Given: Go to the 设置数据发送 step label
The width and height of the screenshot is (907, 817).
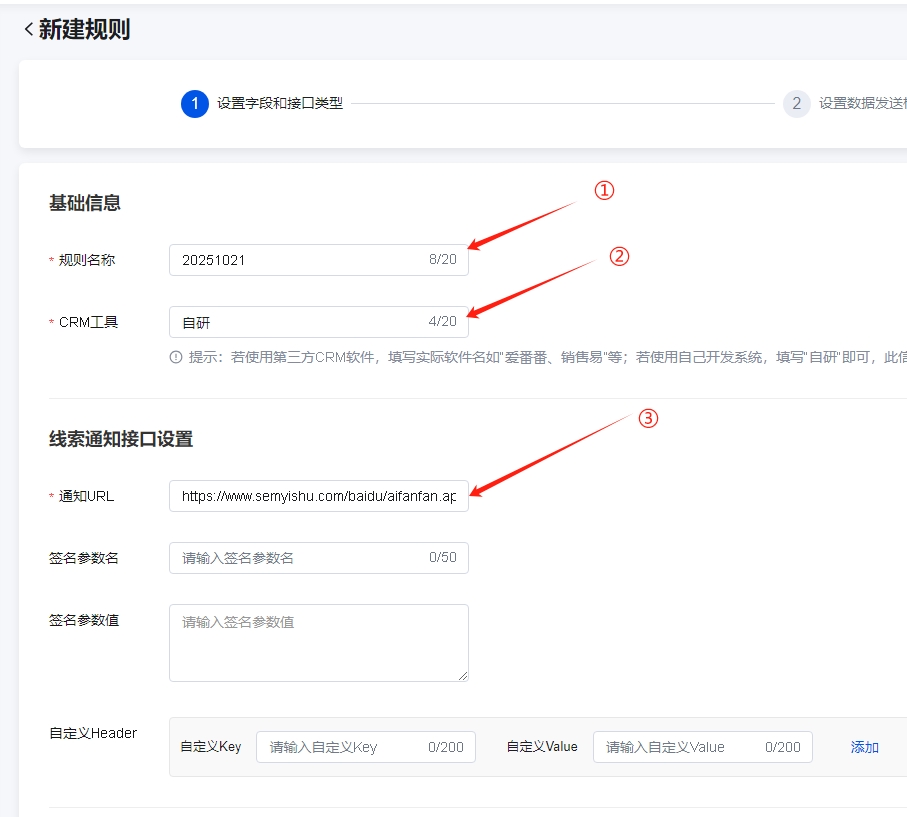Looking at the screenshot, I should pyautogui.click(x=860, y=103).
